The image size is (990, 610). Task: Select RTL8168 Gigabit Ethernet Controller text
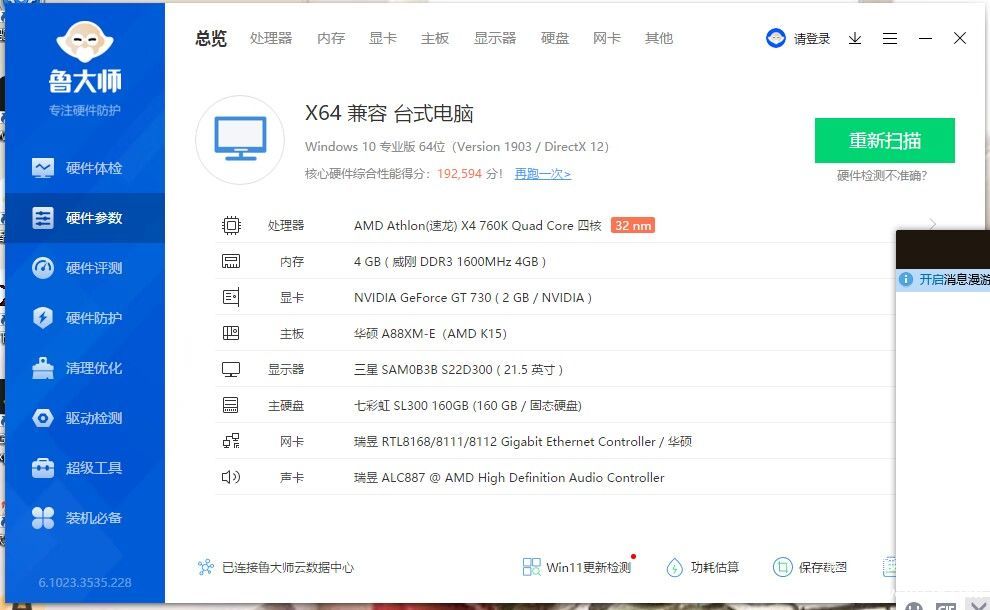523,441
